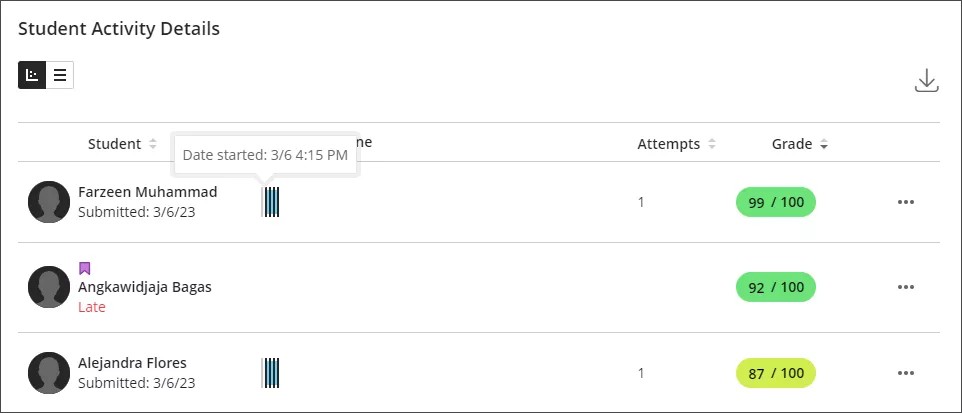This screenshot has width=962, height=413.
Task: Open Angkawidjaja Bagas's avatar
Action: pos(48,287)
